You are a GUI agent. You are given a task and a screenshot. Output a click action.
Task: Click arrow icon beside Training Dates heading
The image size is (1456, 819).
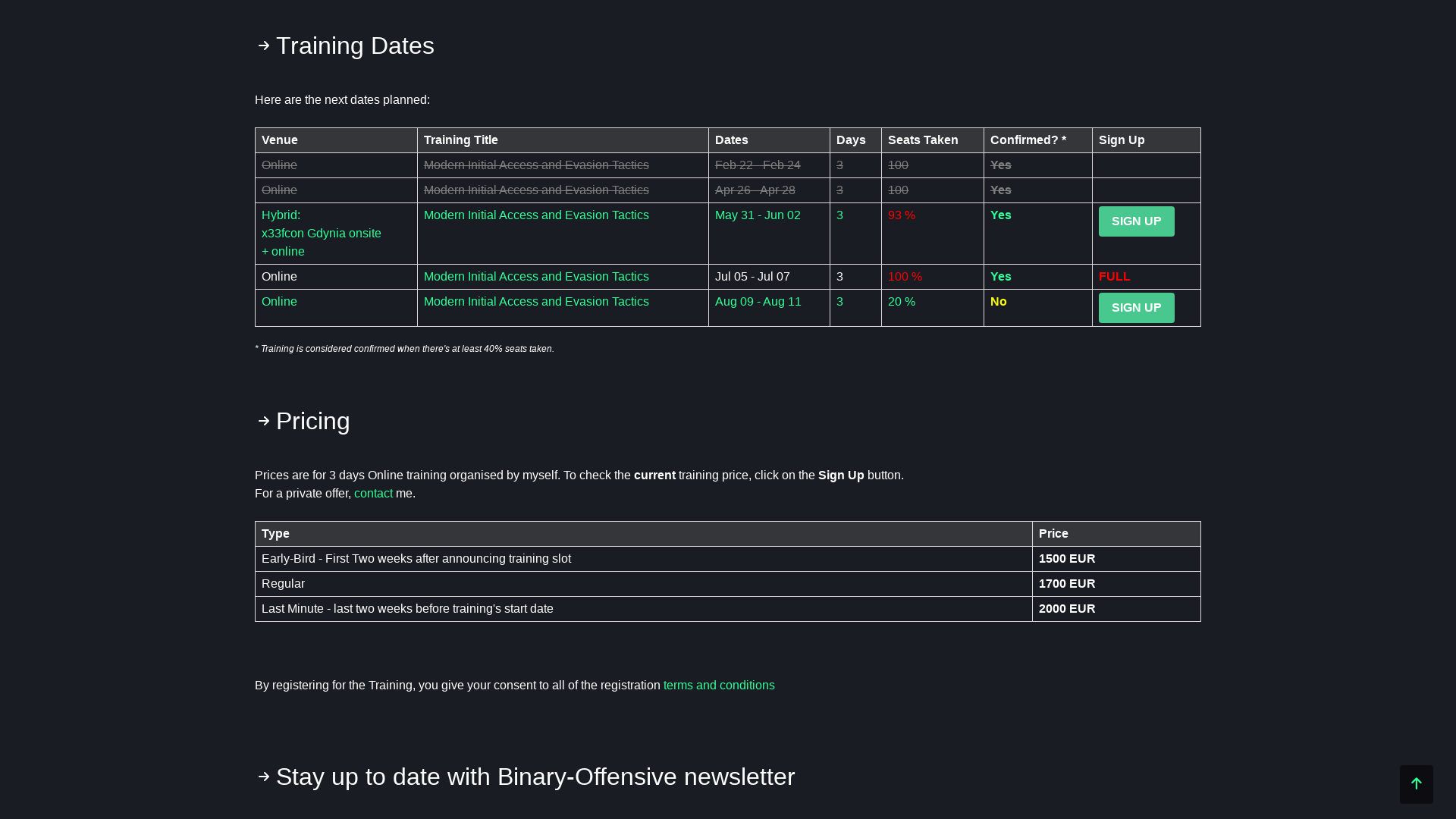click(x=264, y=45)
